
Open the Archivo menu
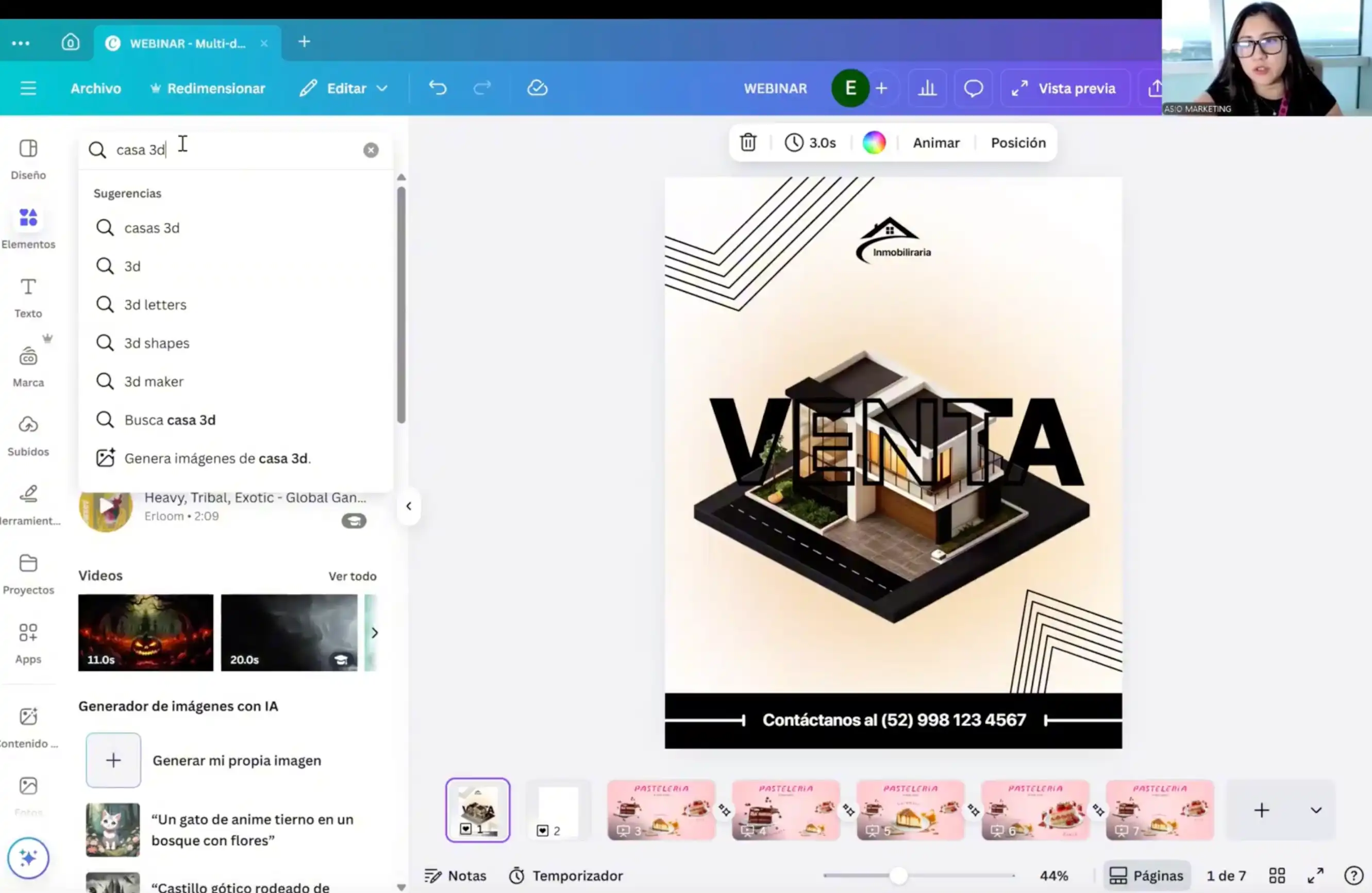[95, 88]
